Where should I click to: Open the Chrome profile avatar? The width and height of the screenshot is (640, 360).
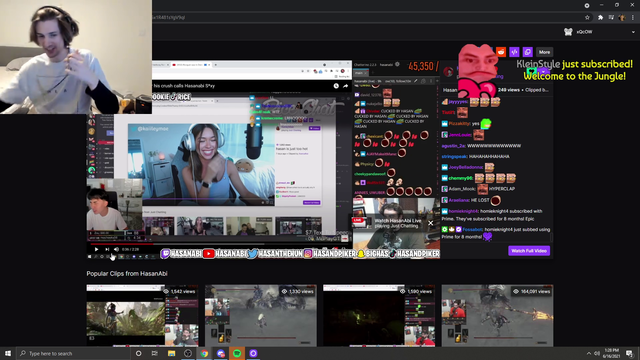pyautogui.click(x=622, y=18)
